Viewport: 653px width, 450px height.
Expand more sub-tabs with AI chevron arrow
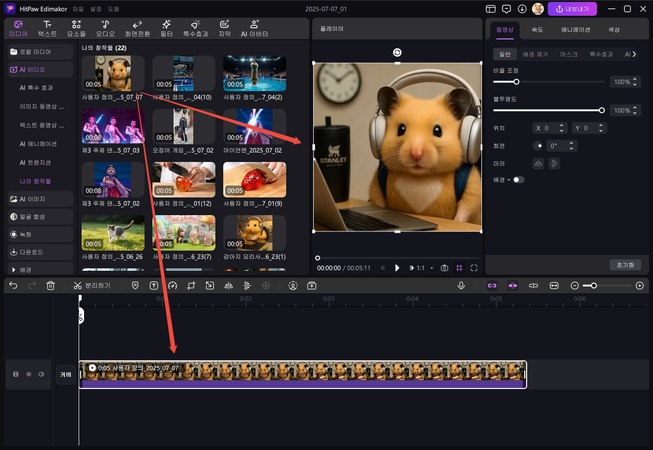click(634, 54)
